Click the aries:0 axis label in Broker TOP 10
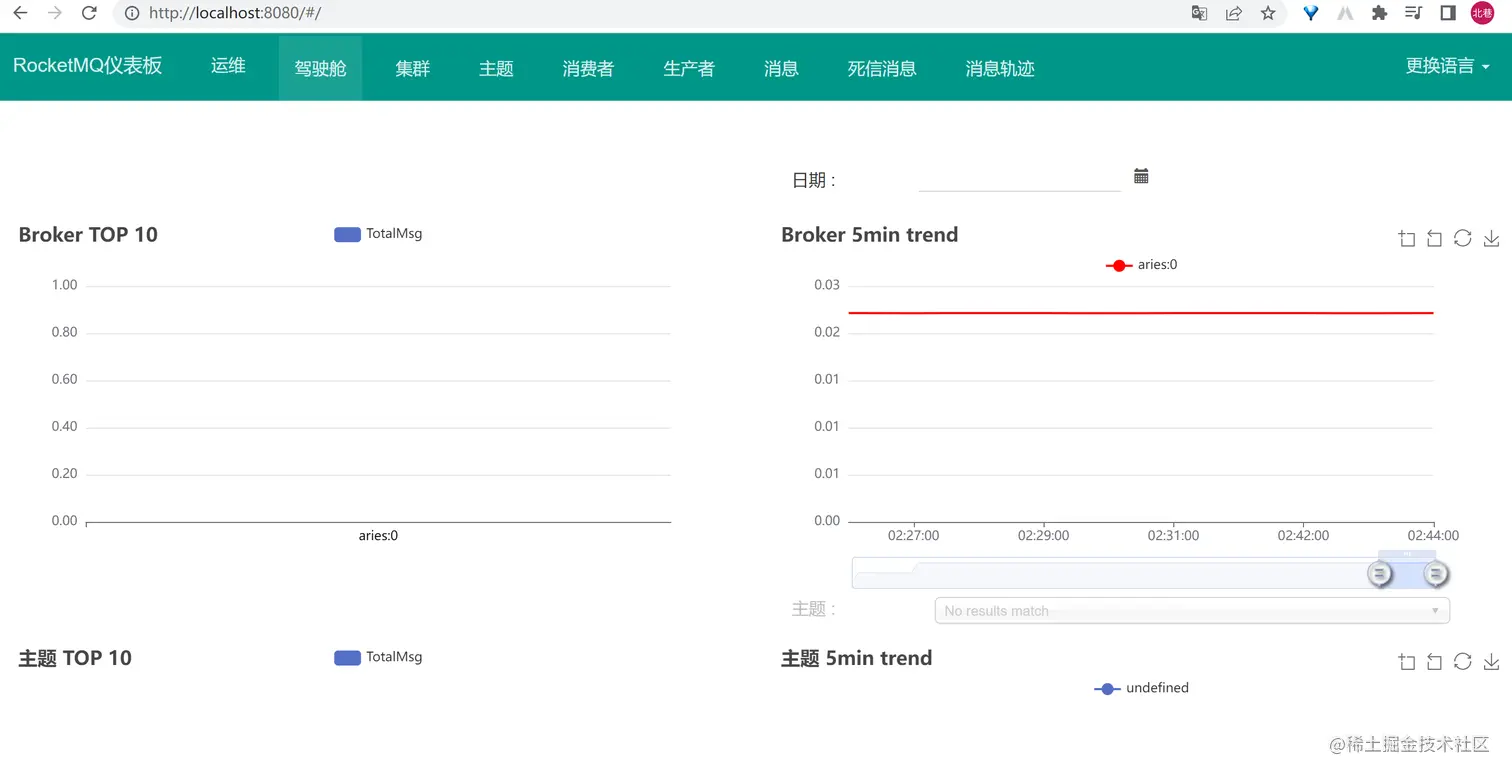This screenshot has height=777, width=1512. [x=378, y=536]
